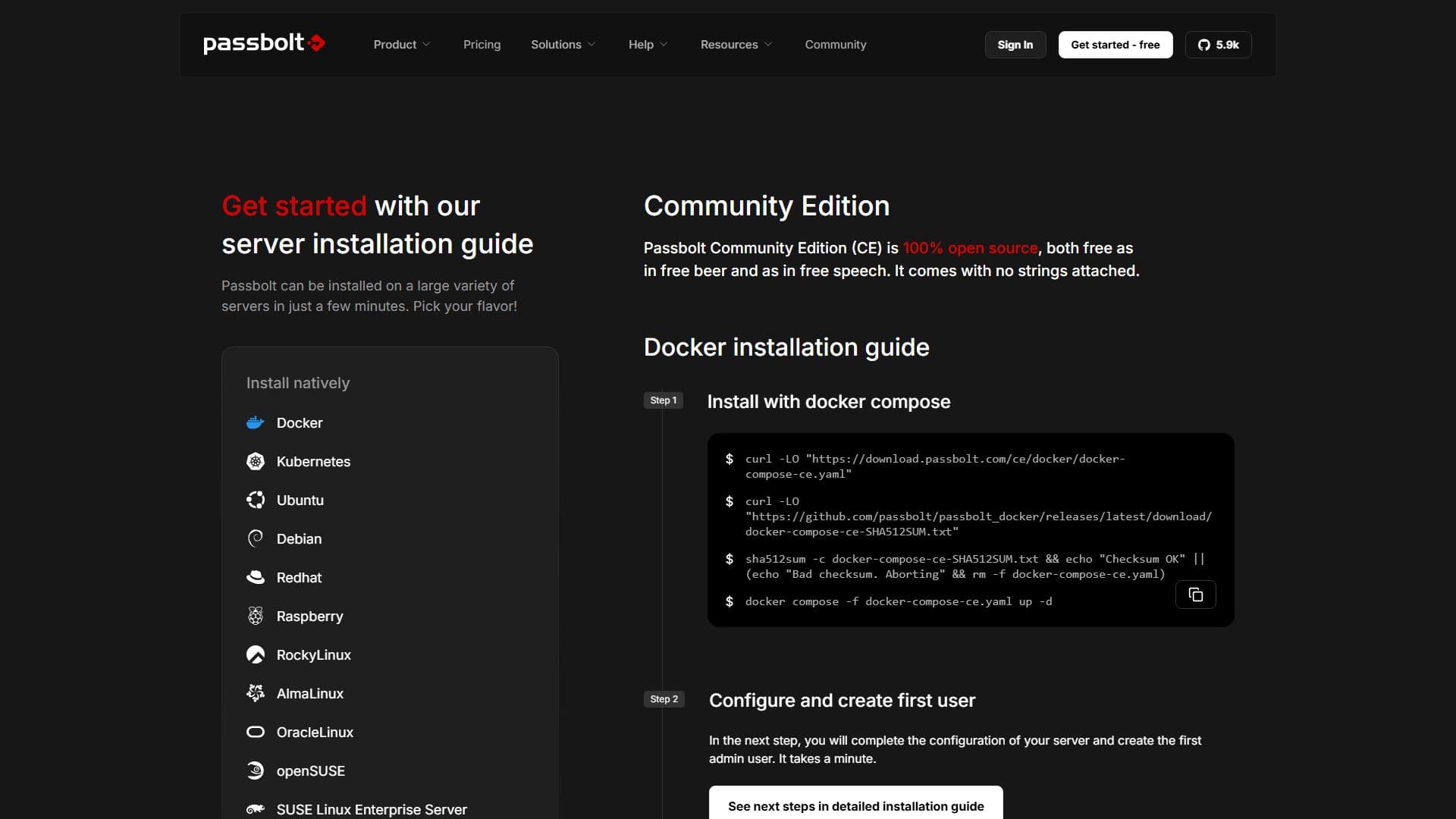Click Get started - free button

(1116, 45)
